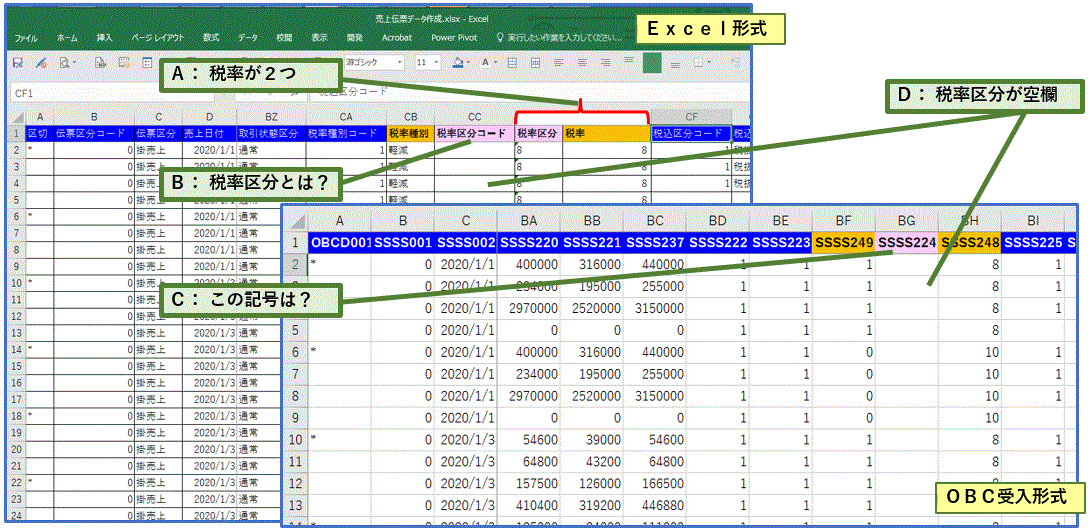This screenshot has width=1092, height=531.
Task: Open the ファイル menu tab
Action: click(26, 37)
